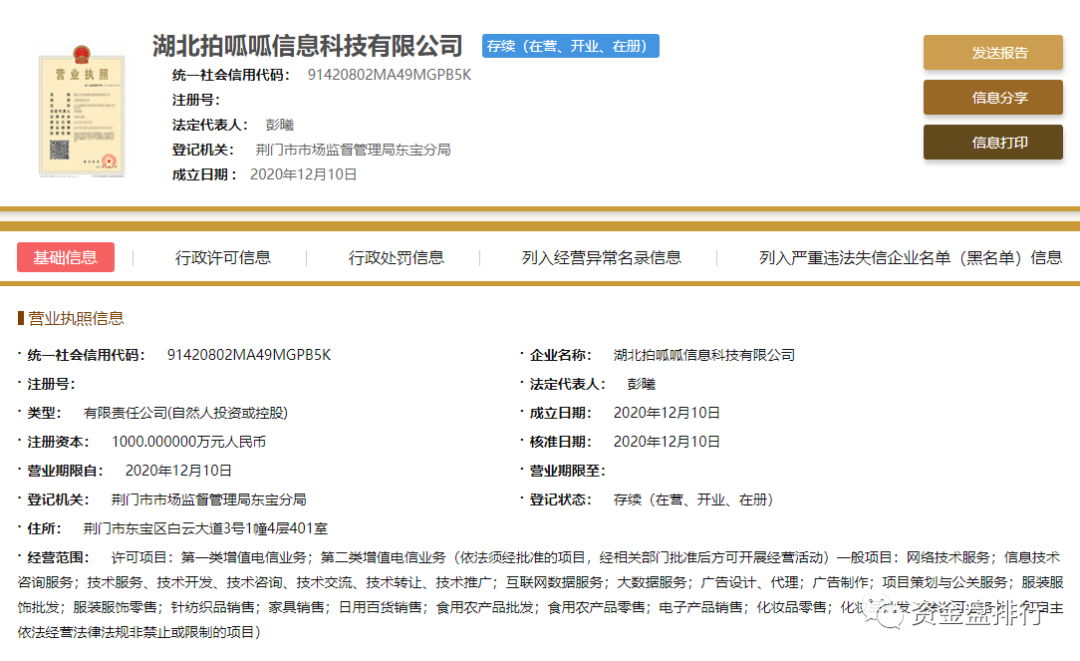This screenshot has width=1080, height=661.
Task: Go to 列入经营异常名录信息 tab
Action: [x=601, y=258]
